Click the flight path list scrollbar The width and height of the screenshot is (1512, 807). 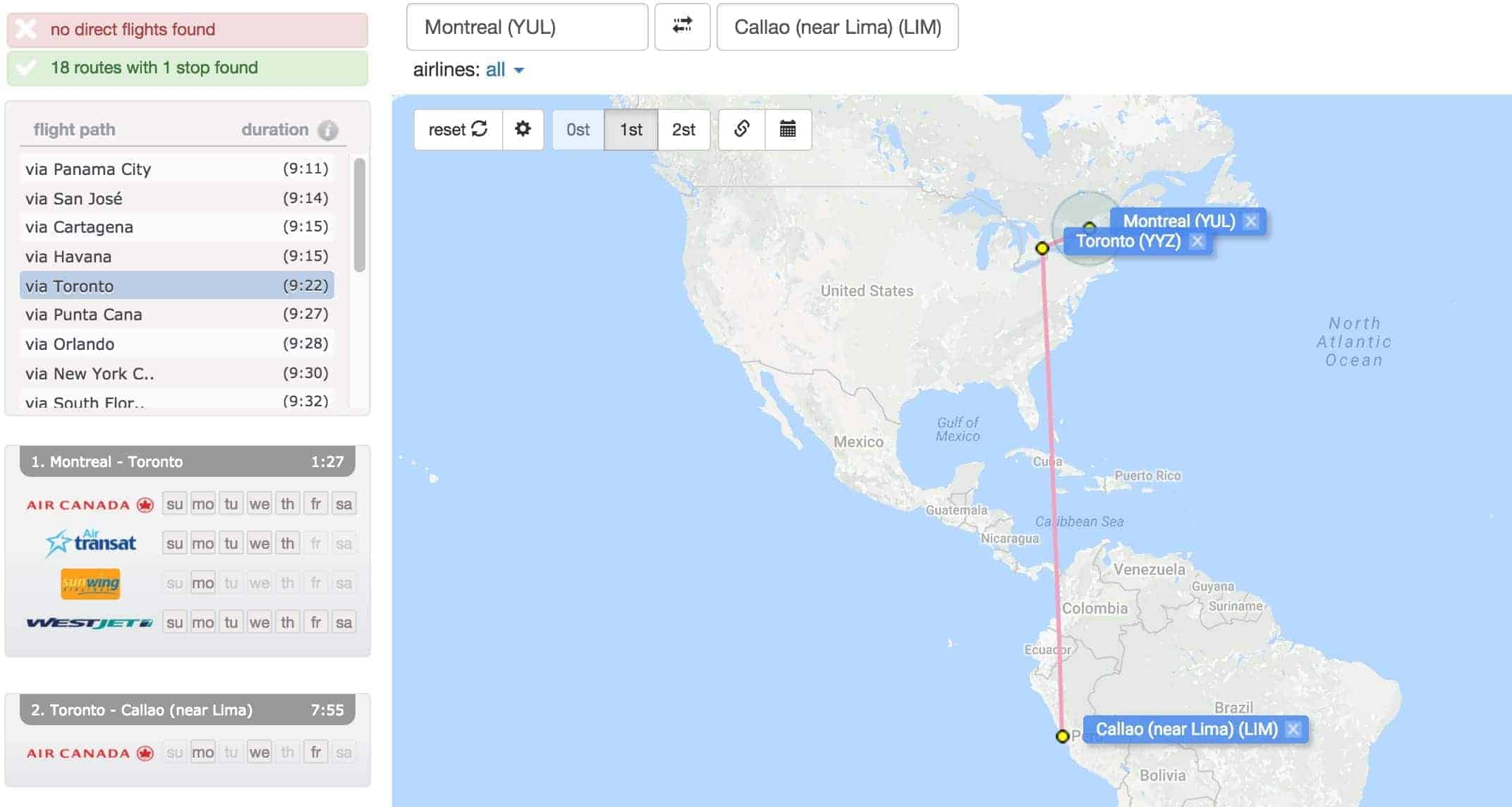click(359, 214)
